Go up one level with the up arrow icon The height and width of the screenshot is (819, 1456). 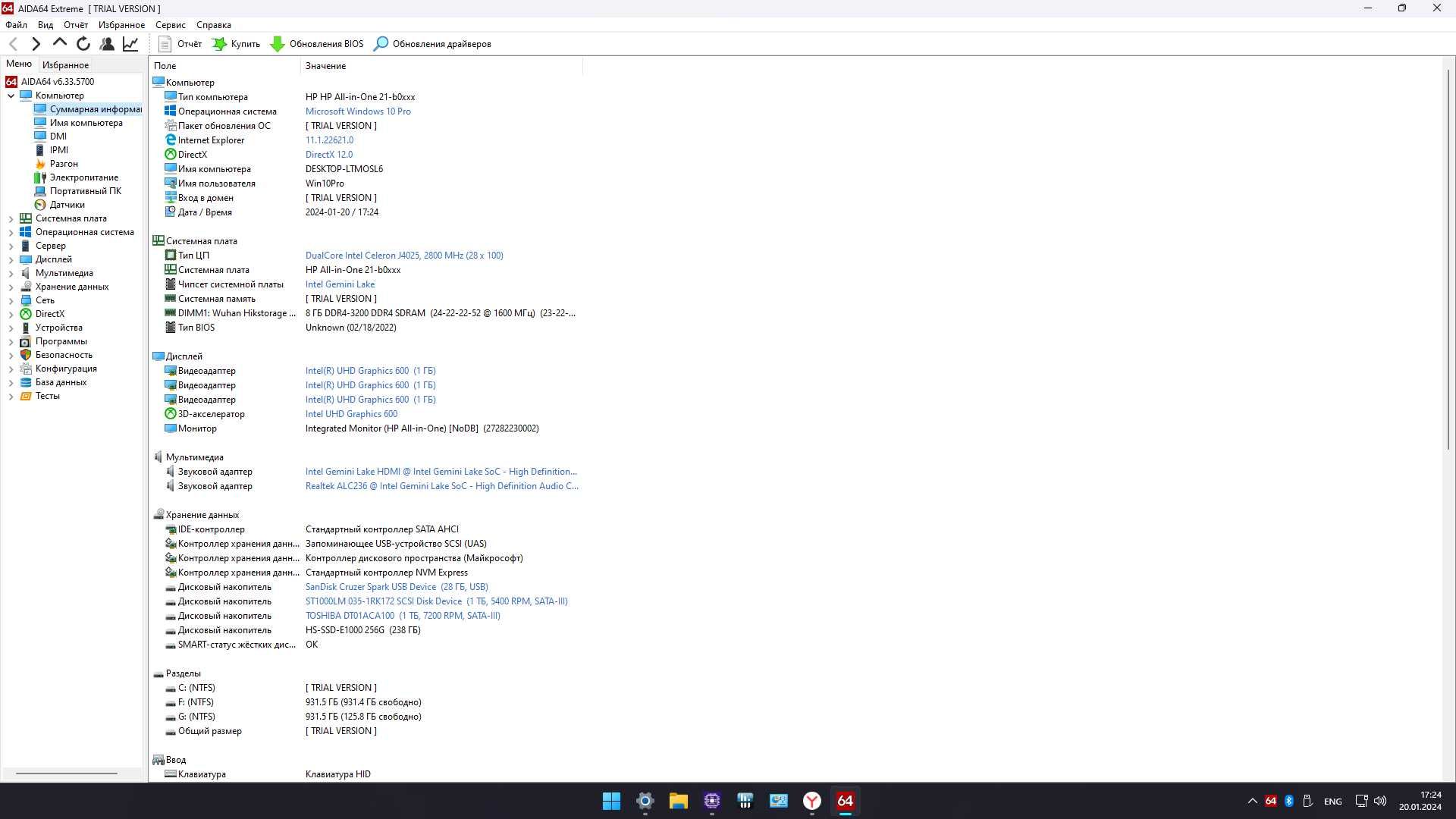click(x=60, y=43)
